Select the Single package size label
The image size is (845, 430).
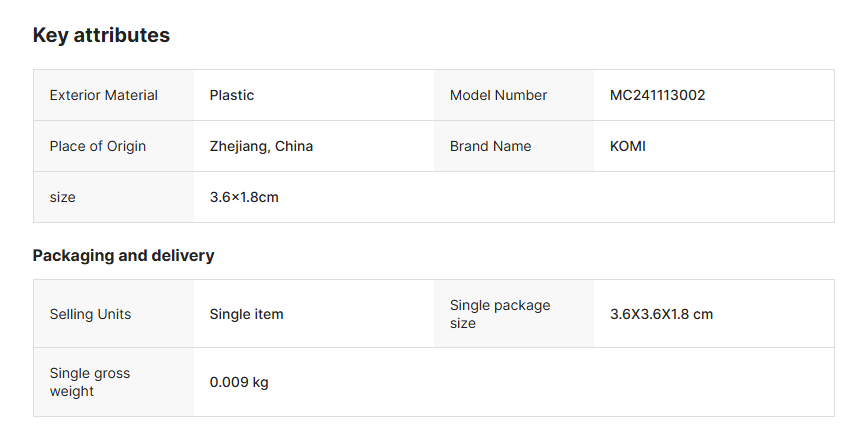click(x=499, y=314)
